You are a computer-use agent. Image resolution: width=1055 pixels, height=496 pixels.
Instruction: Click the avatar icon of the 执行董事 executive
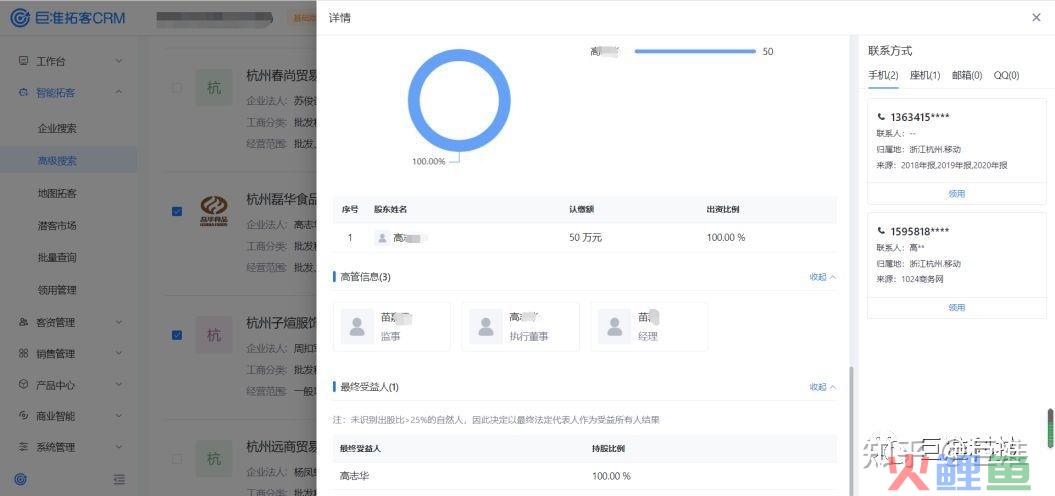(486, 327)
